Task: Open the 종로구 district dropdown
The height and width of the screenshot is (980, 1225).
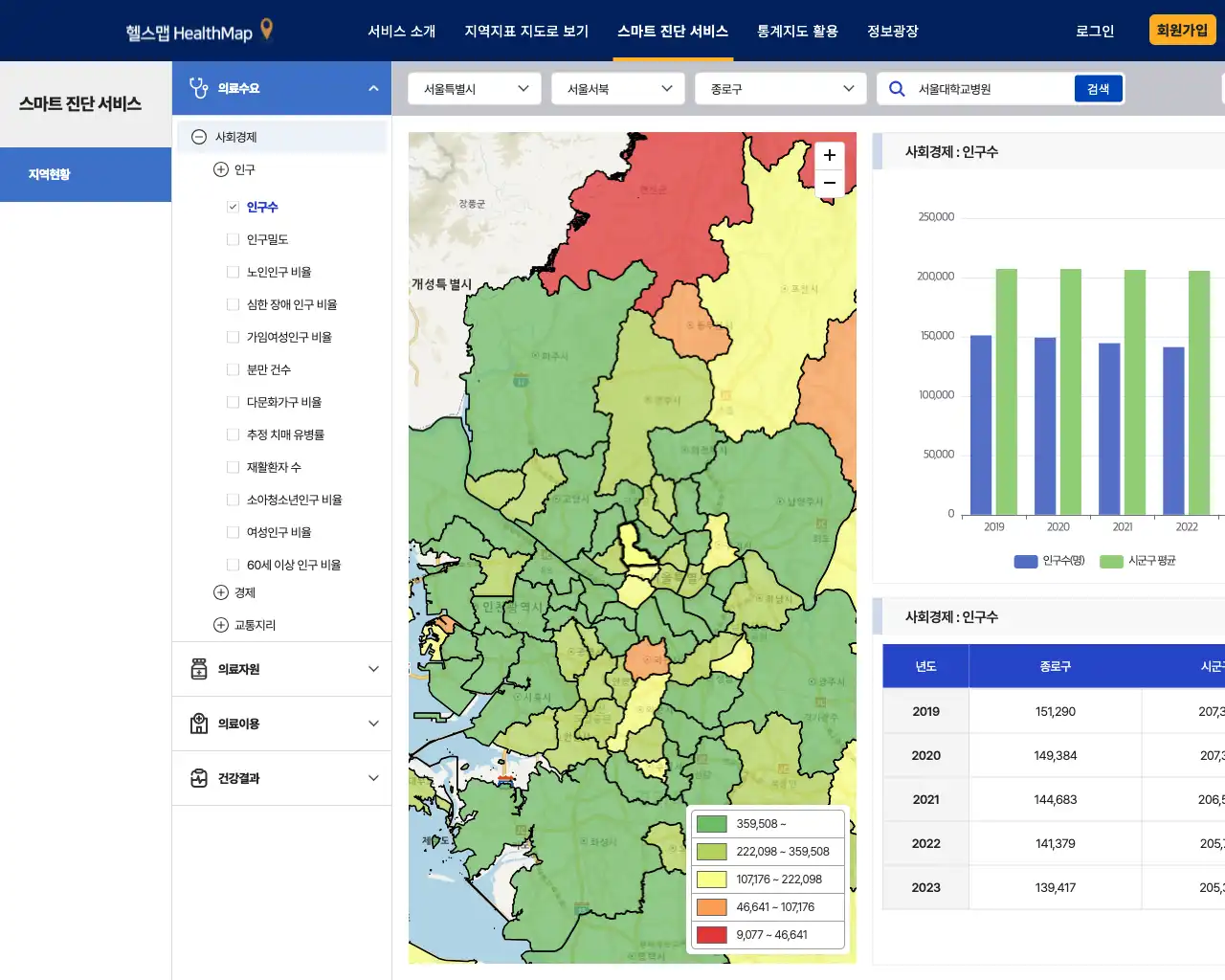Action: (780, 89)
